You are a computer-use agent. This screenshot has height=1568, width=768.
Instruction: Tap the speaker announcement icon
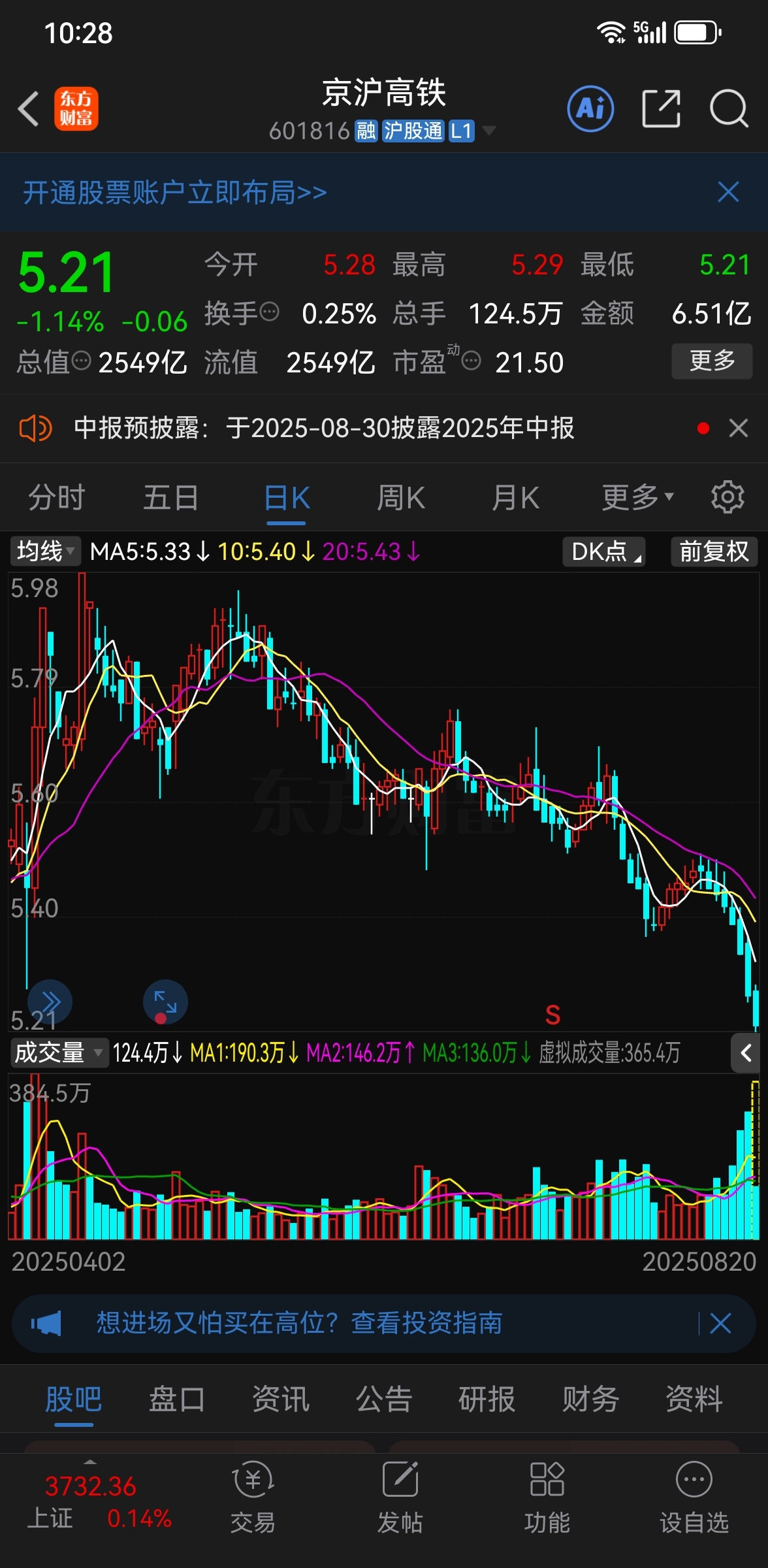tap(35, 429)
